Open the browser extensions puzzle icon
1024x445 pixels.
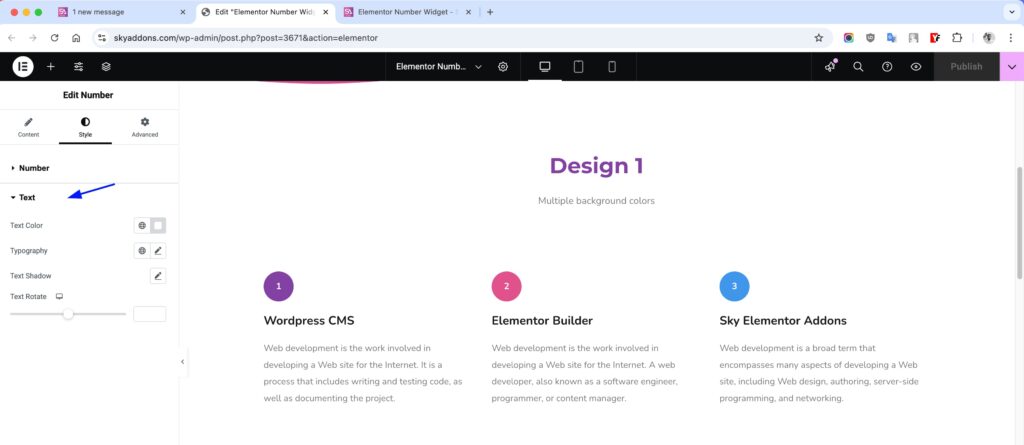pyautogui.click(x=957, y=38)
